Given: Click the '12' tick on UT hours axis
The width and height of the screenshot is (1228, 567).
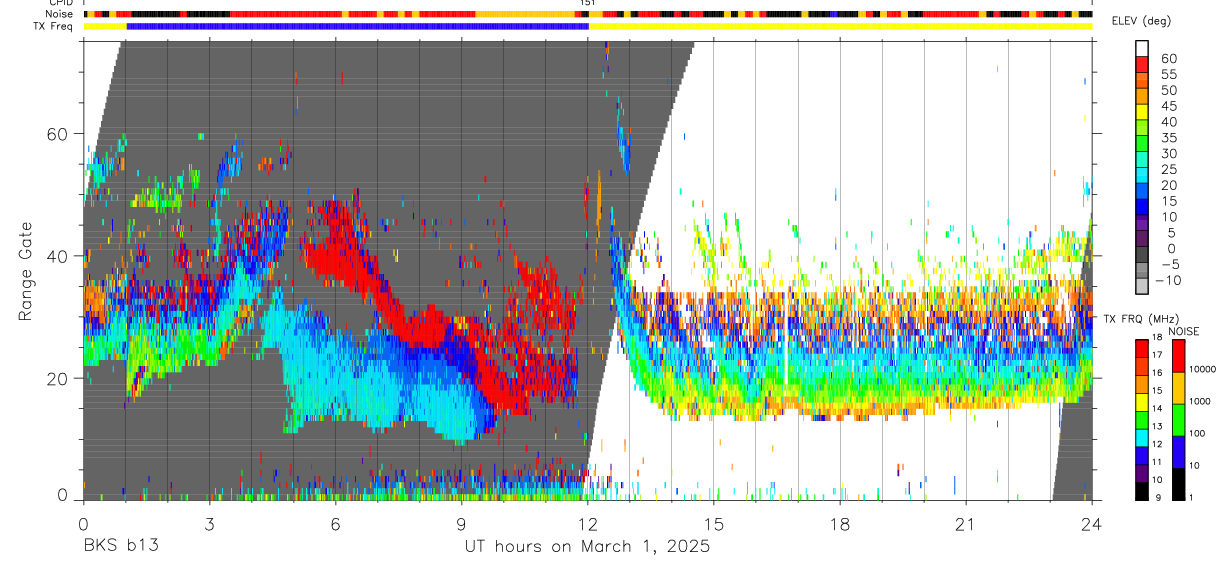Looking at the screenshot, I should point(587,524).
